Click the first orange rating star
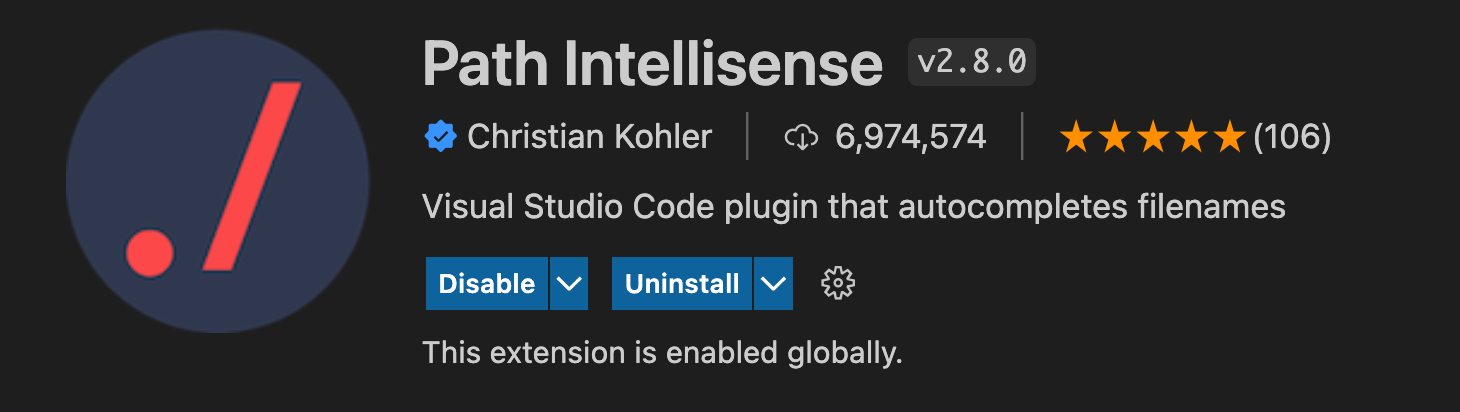The image size is (1460, 412). (1077, 137)
